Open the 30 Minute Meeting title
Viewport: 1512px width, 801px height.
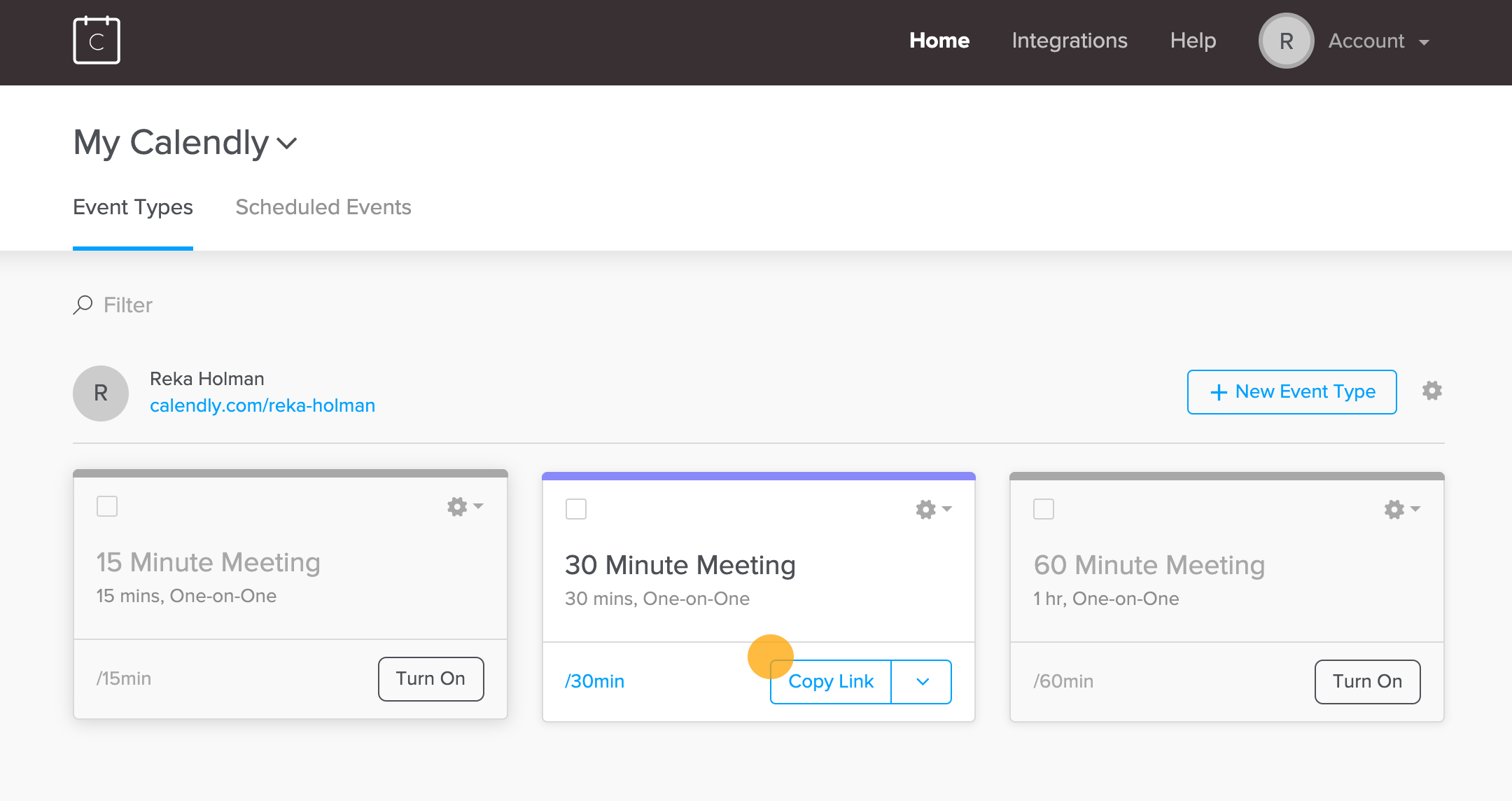coord(680,565)
